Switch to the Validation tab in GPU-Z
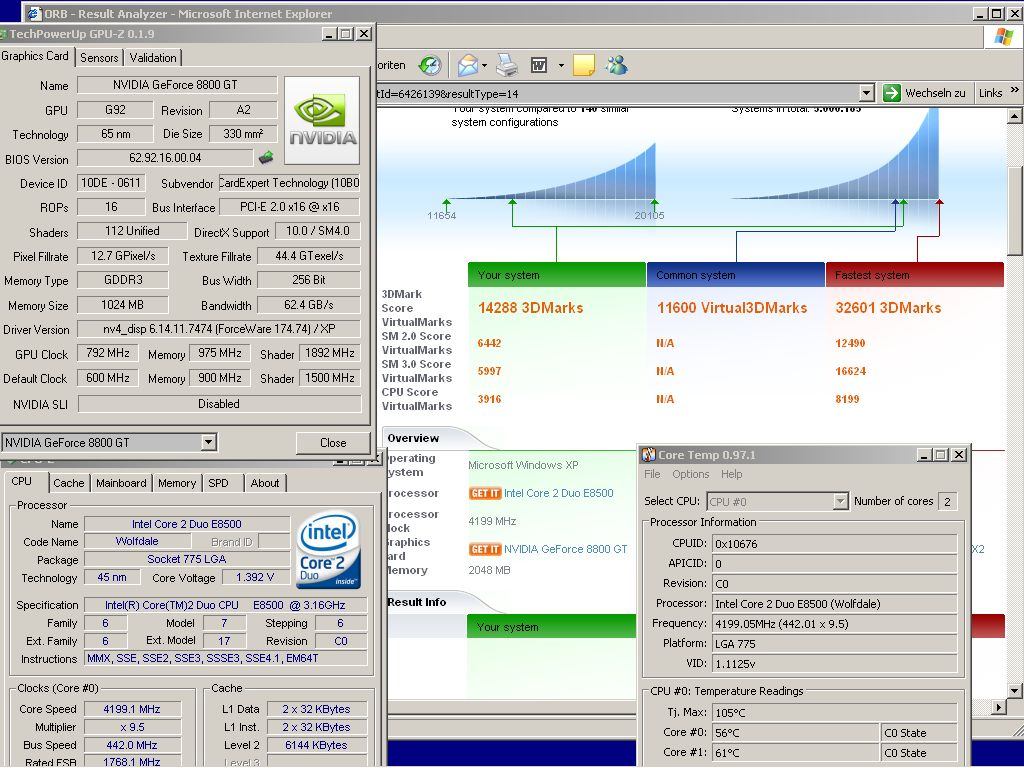 pos(153,57)
